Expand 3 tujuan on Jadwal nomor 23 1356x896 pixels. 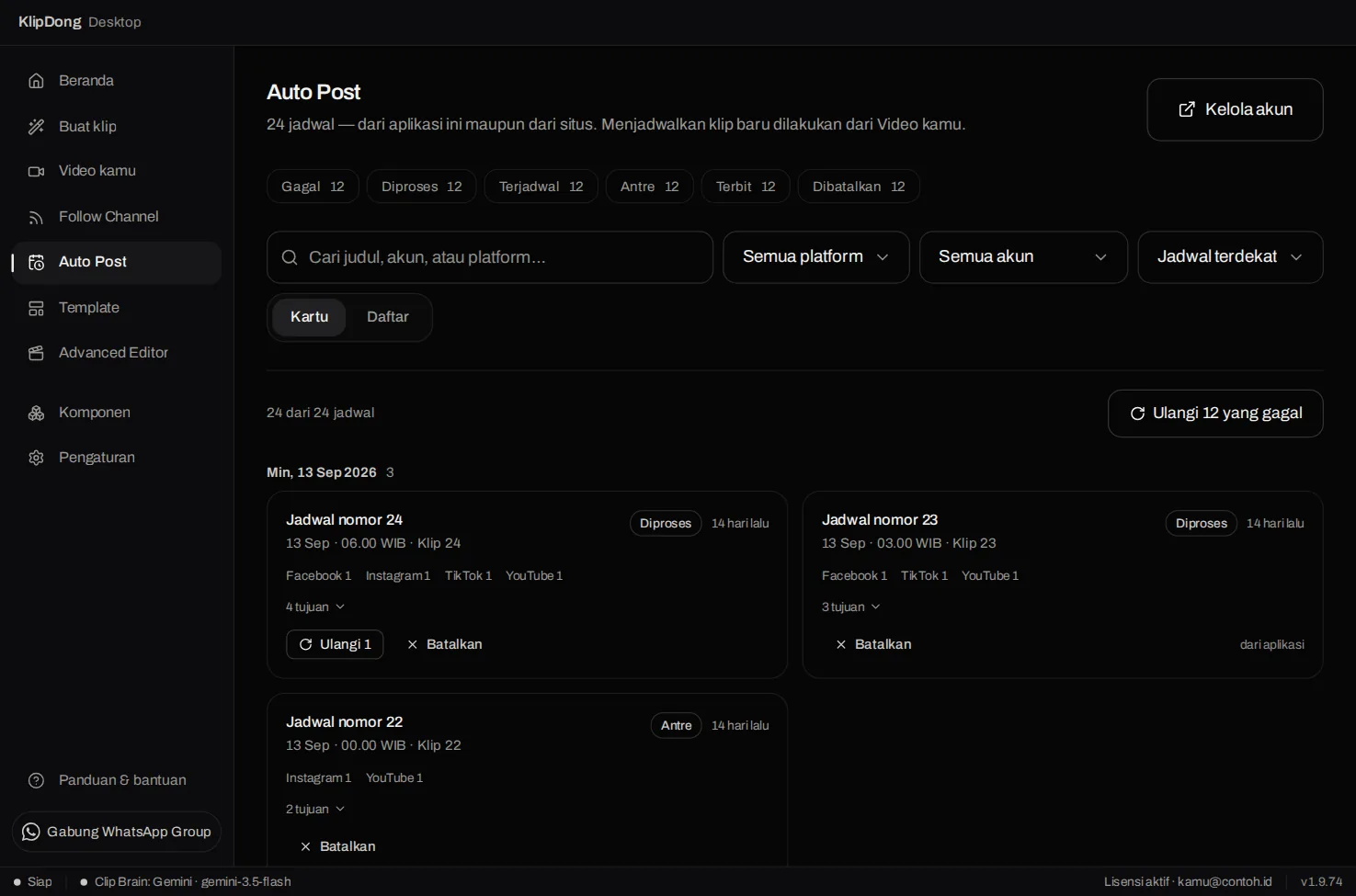pos(851,607)
